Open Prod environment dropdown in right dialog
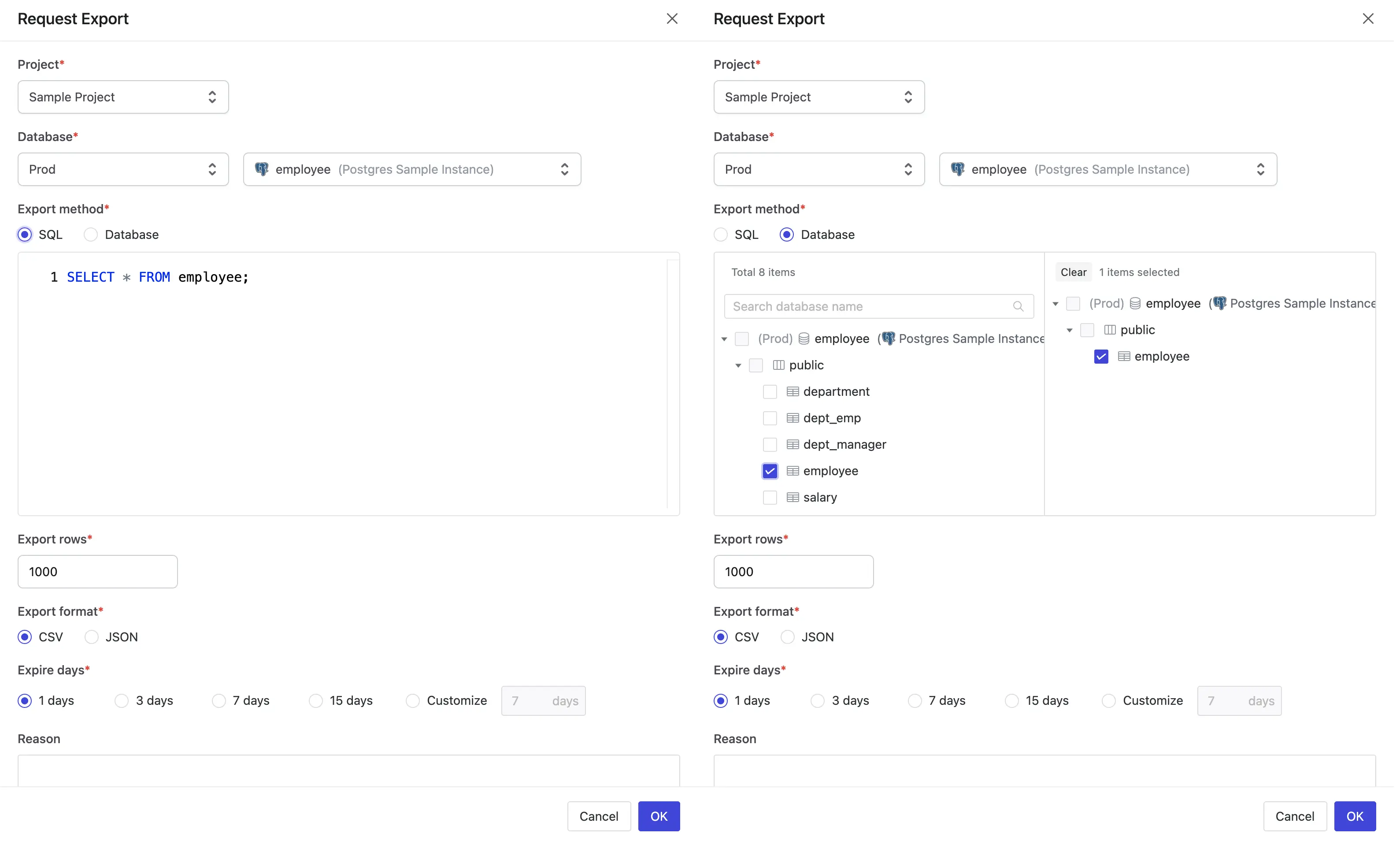1400x841 pixels. [x=819, y=169]
